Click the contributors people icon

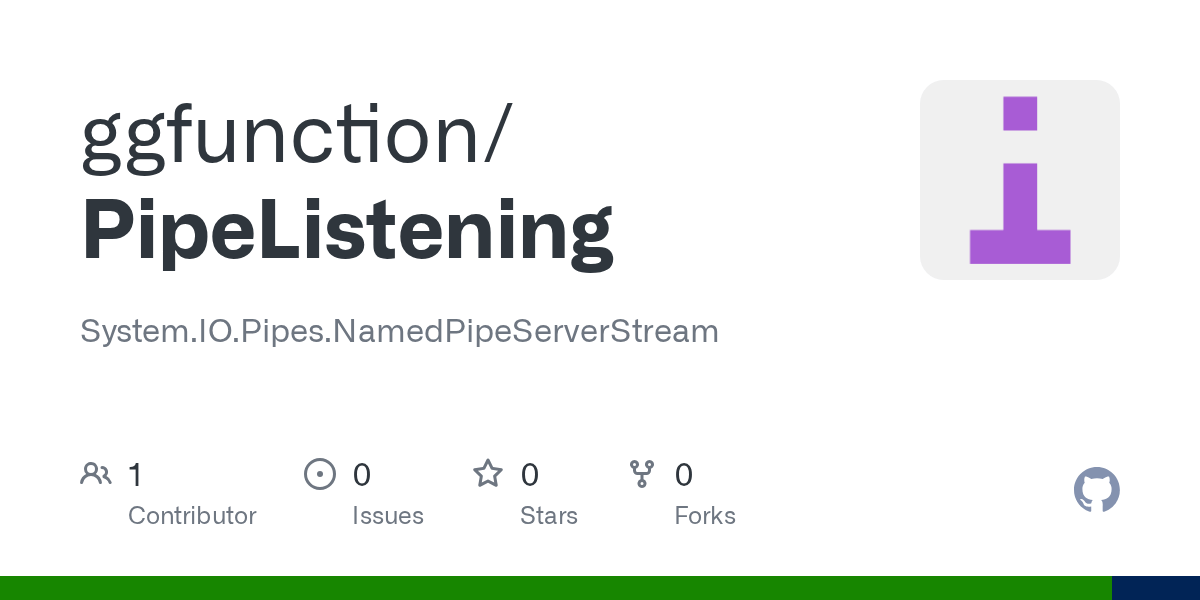tap(96, 474)
